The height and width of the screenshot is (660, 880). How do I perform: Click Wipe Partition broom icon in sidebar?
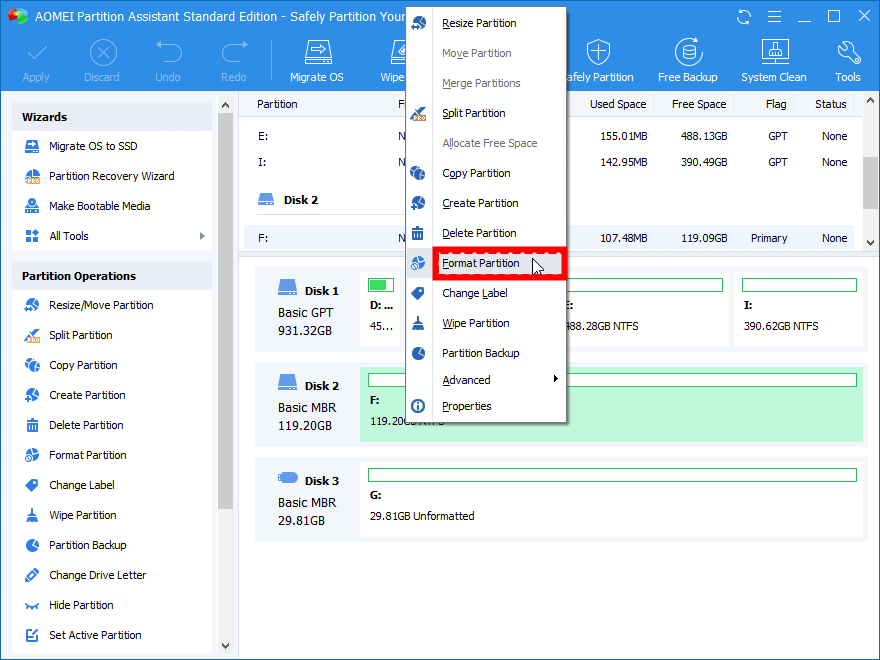coord(32,515)
